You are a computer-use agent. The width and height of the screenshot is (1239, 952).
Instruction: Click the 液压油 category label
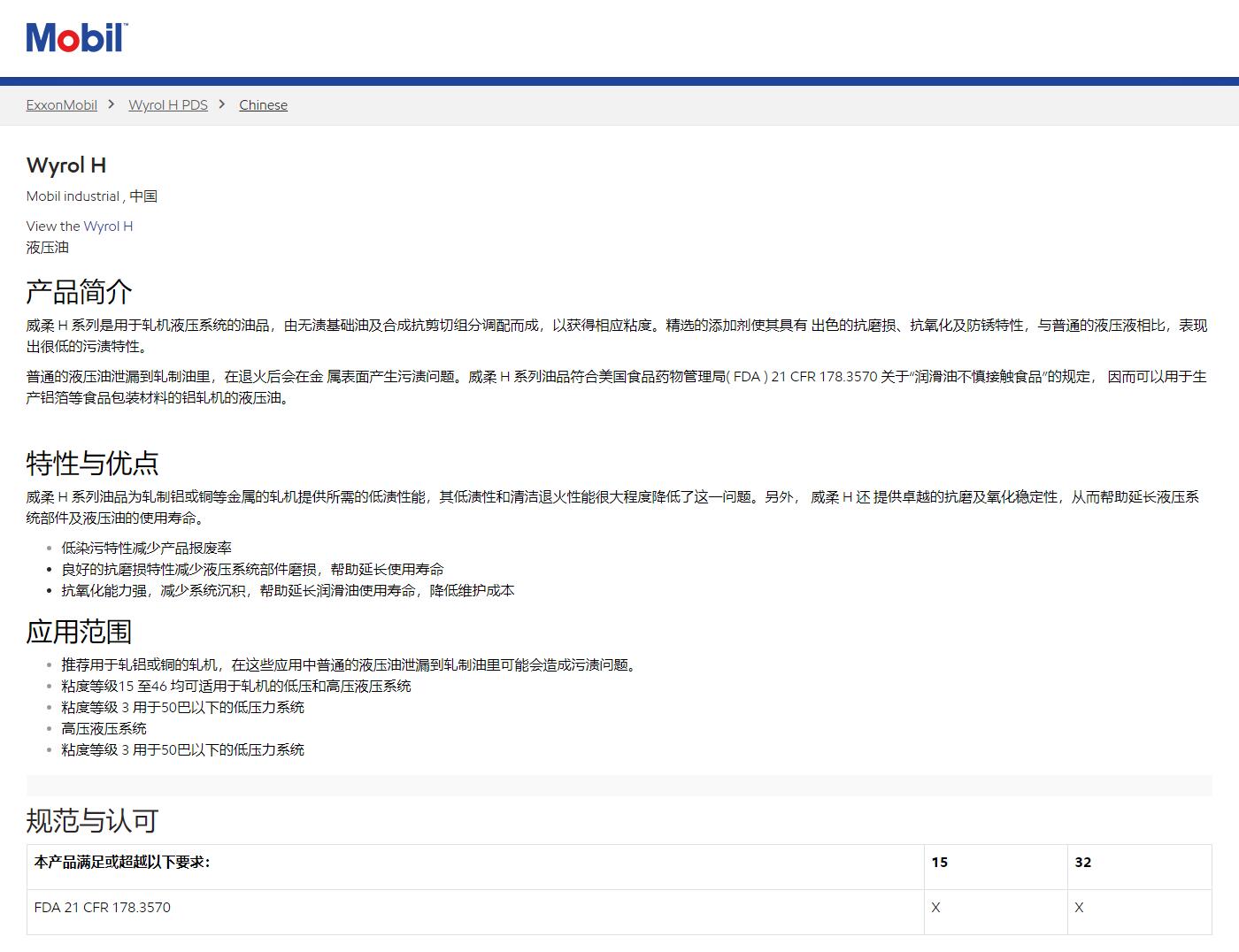(x=48, y=248)
